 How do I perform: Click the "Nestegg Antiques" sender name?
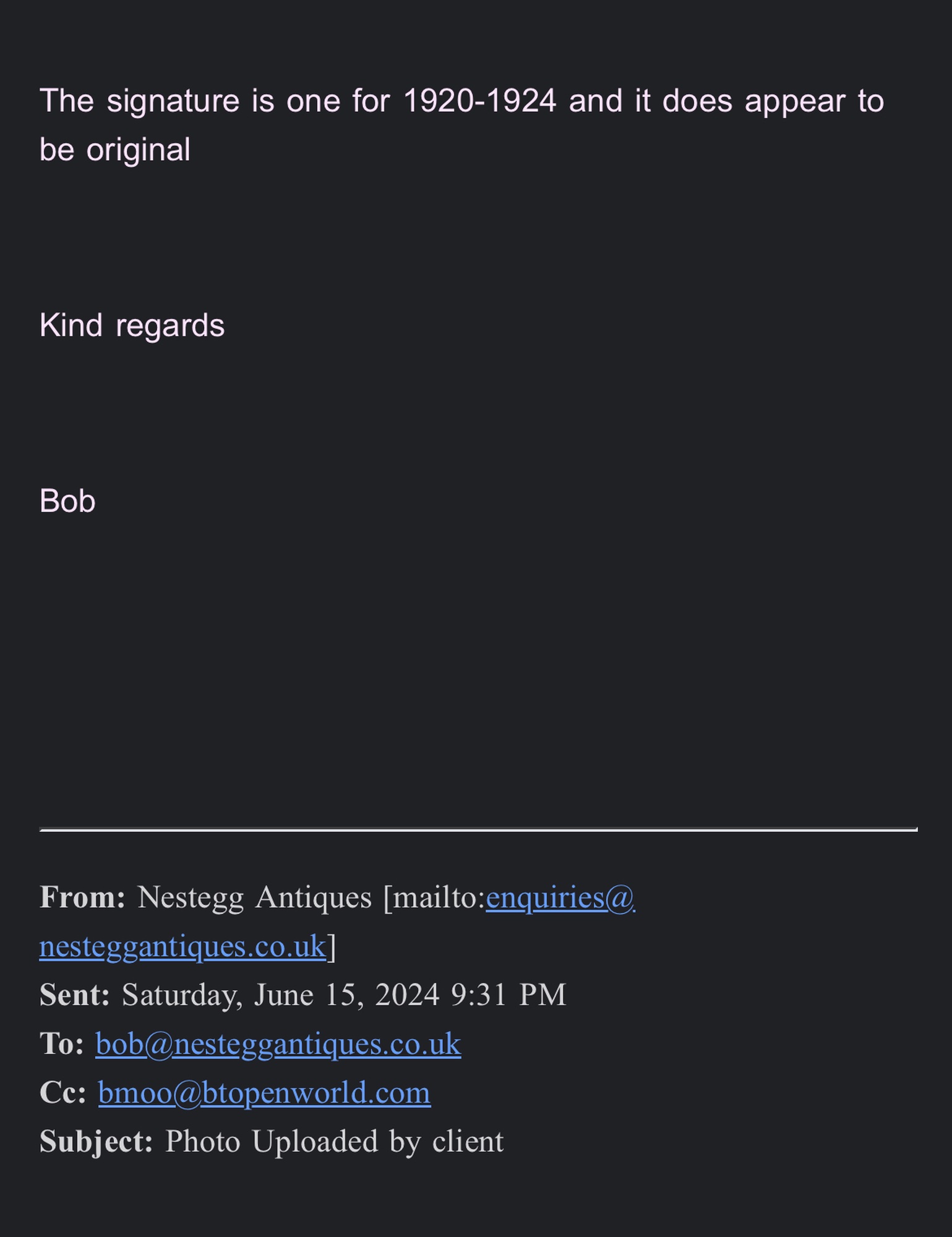point(254,897)
